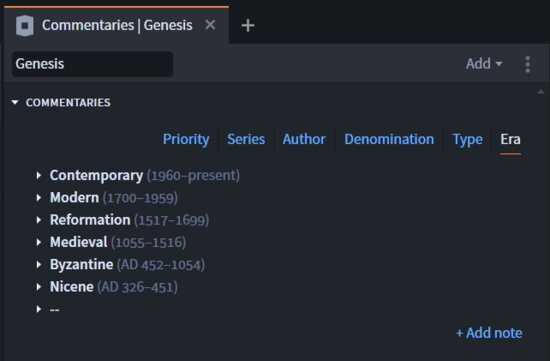The image size is (550, 361).
Task: Select the Nicene (AD 326–451) row
Action: tap(114, 287)
